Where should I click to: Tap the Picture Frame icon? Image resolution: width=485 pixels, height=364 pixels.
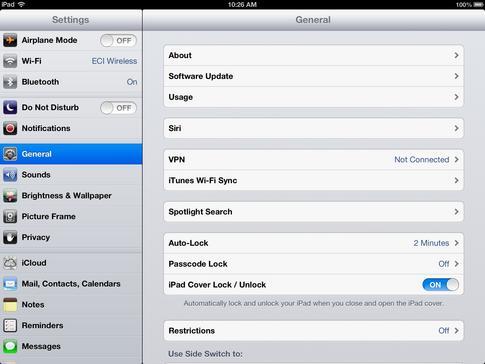coord(10,217)
